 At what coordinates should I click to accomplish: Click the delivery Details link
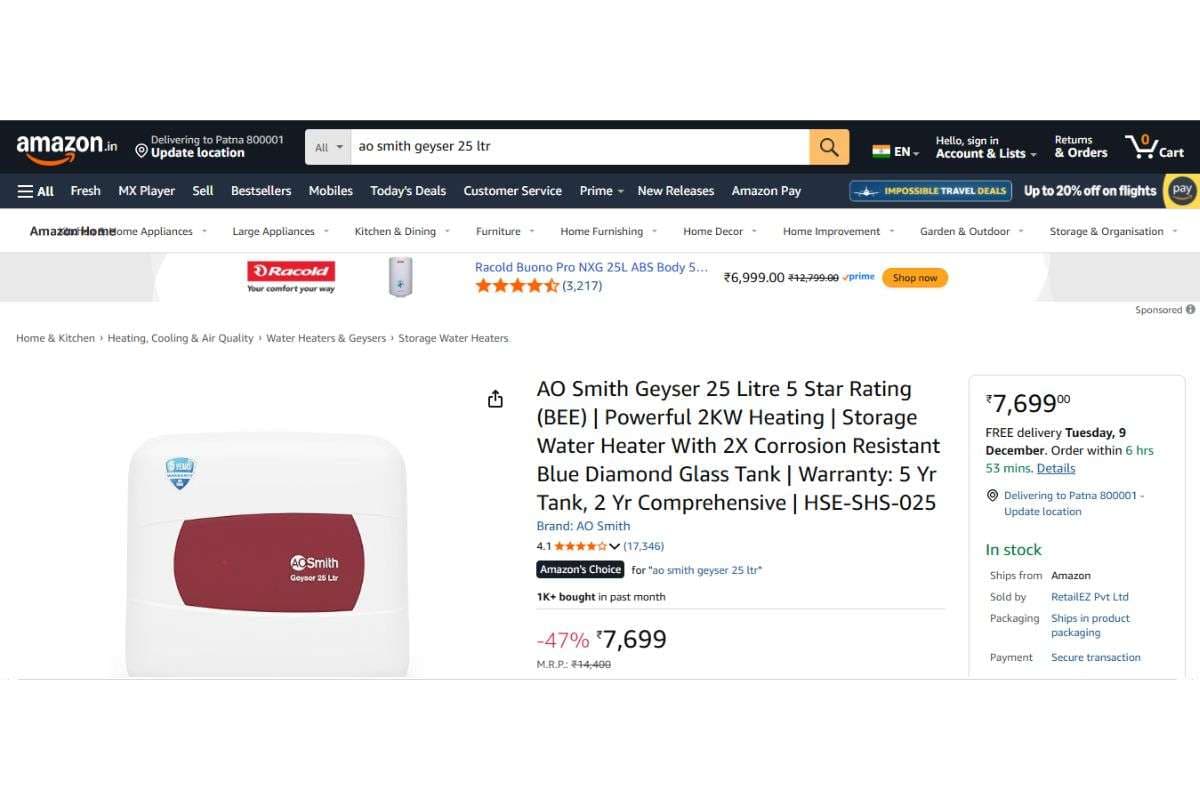pos(1056,468)
